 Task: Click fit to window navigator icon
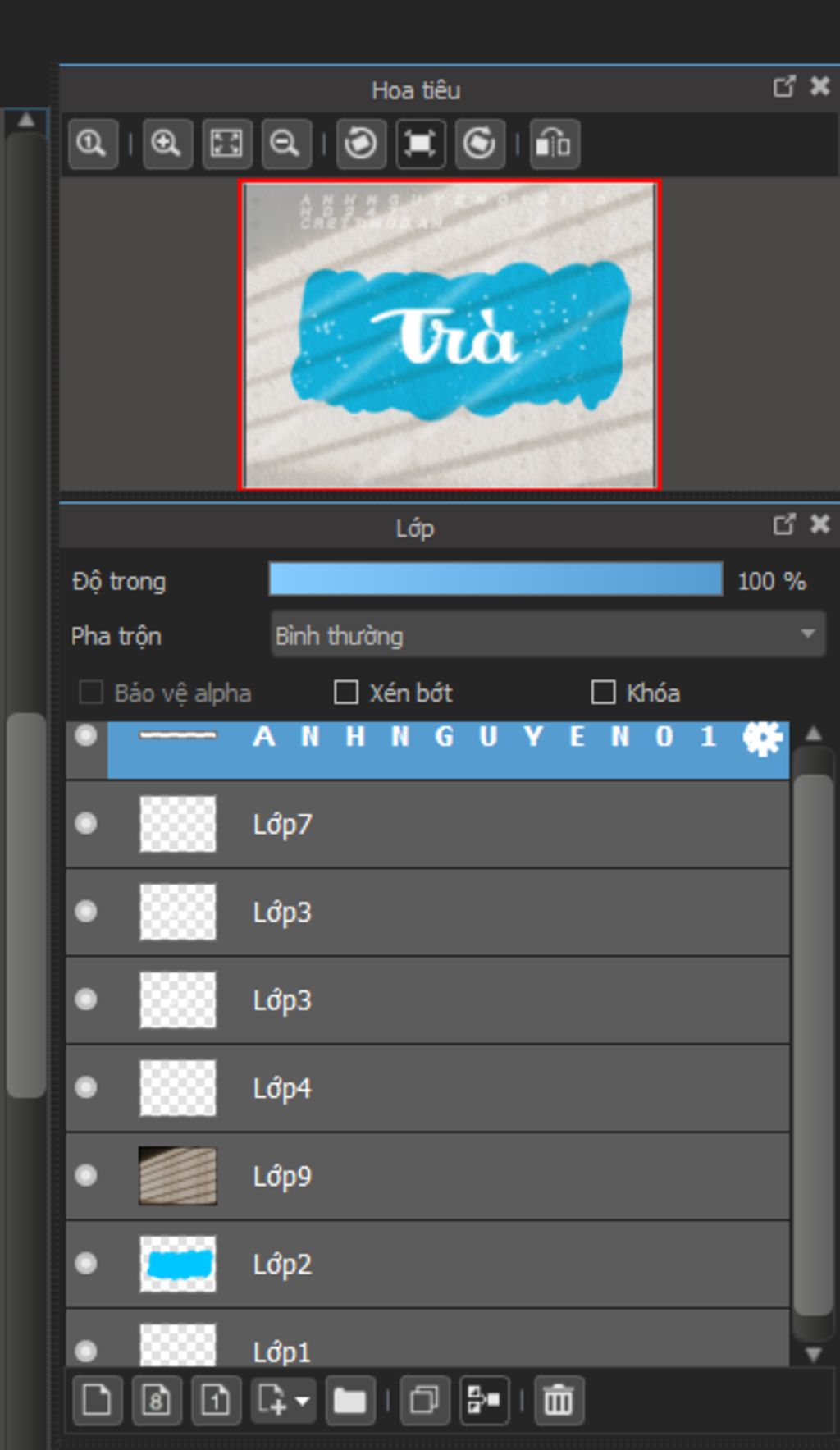pyautogui.click(x=226, y=144)
